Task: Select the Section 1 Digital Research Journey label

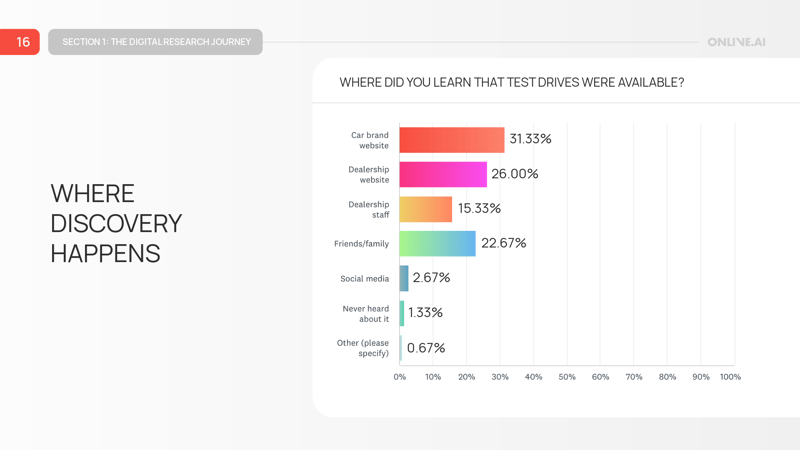Action: [156, 42]
